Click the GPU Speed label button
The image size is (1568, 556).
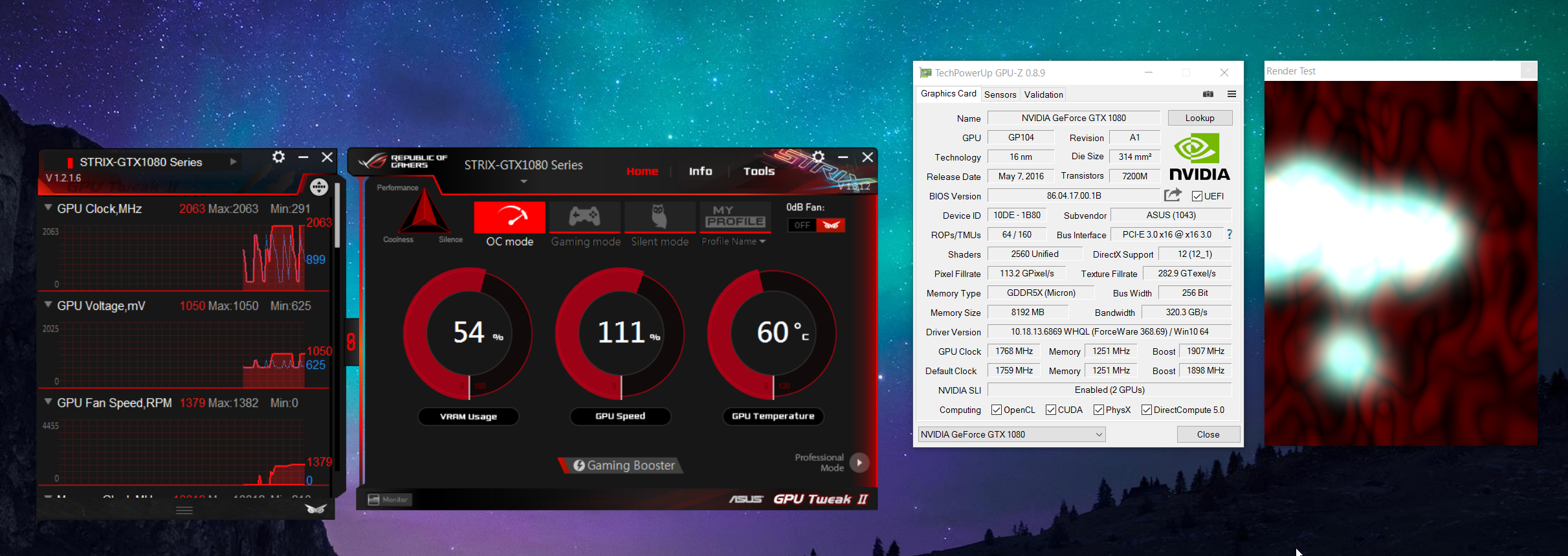pyautogui.click(x=621, y=416)
